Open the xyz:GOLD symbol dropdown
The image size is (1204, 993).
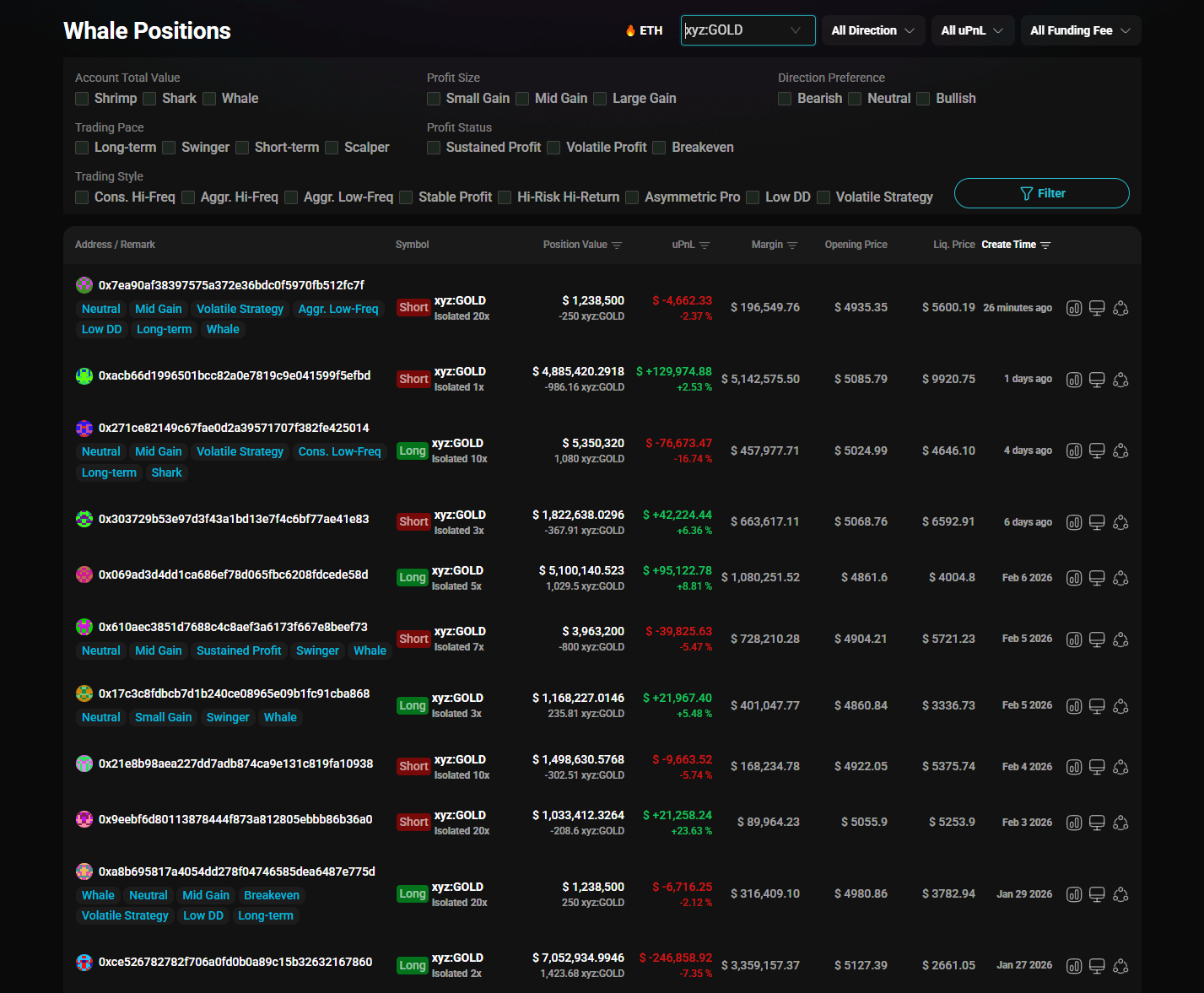coord(748,30)
